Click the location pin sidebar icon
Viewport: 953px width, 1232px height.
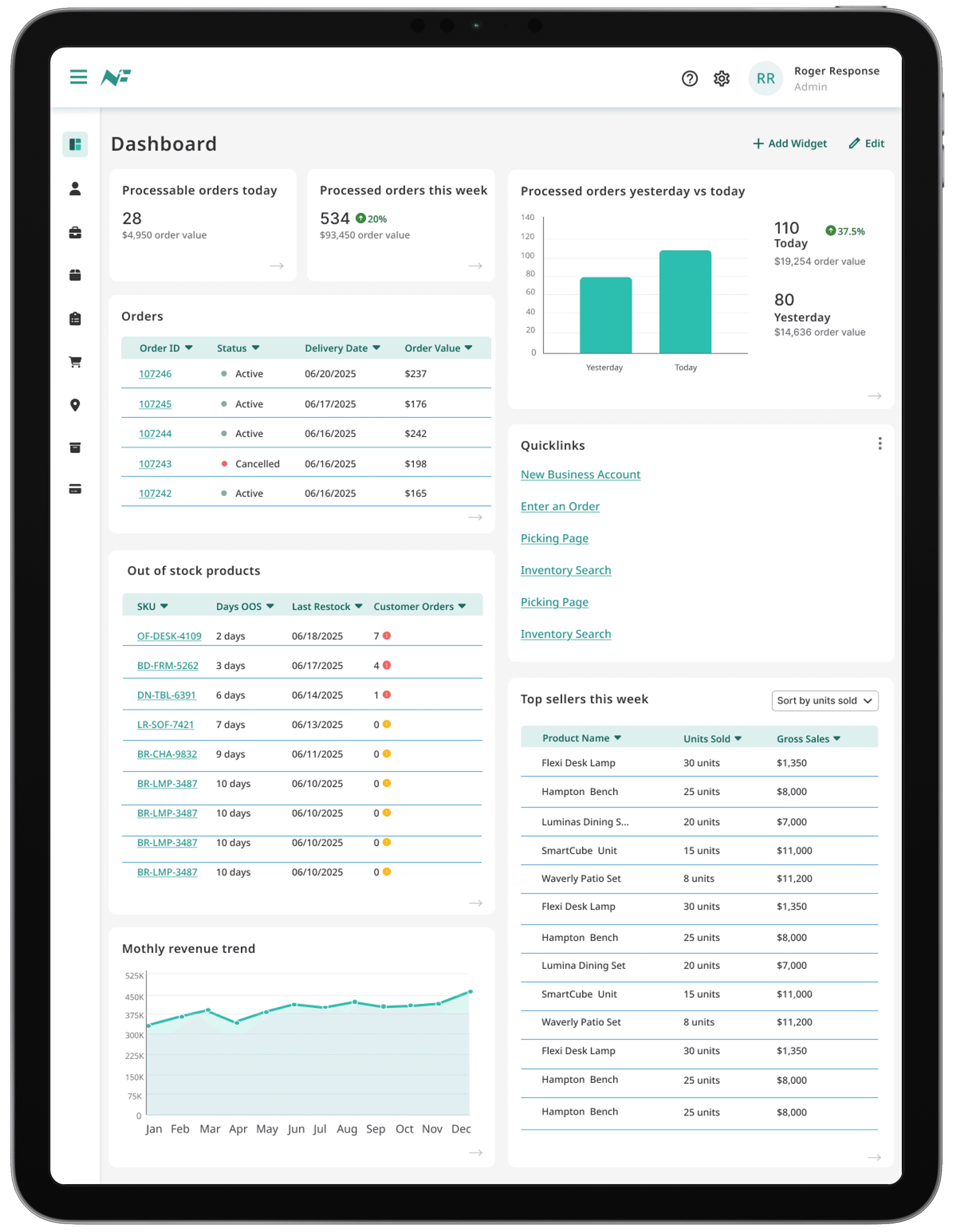click(75, 405)
